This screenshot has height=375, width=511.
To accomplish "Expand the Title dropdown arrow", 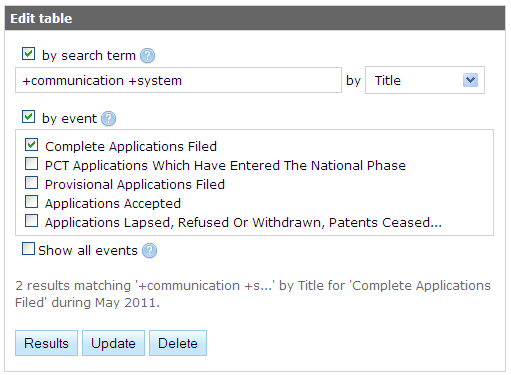I will point(470,80).
